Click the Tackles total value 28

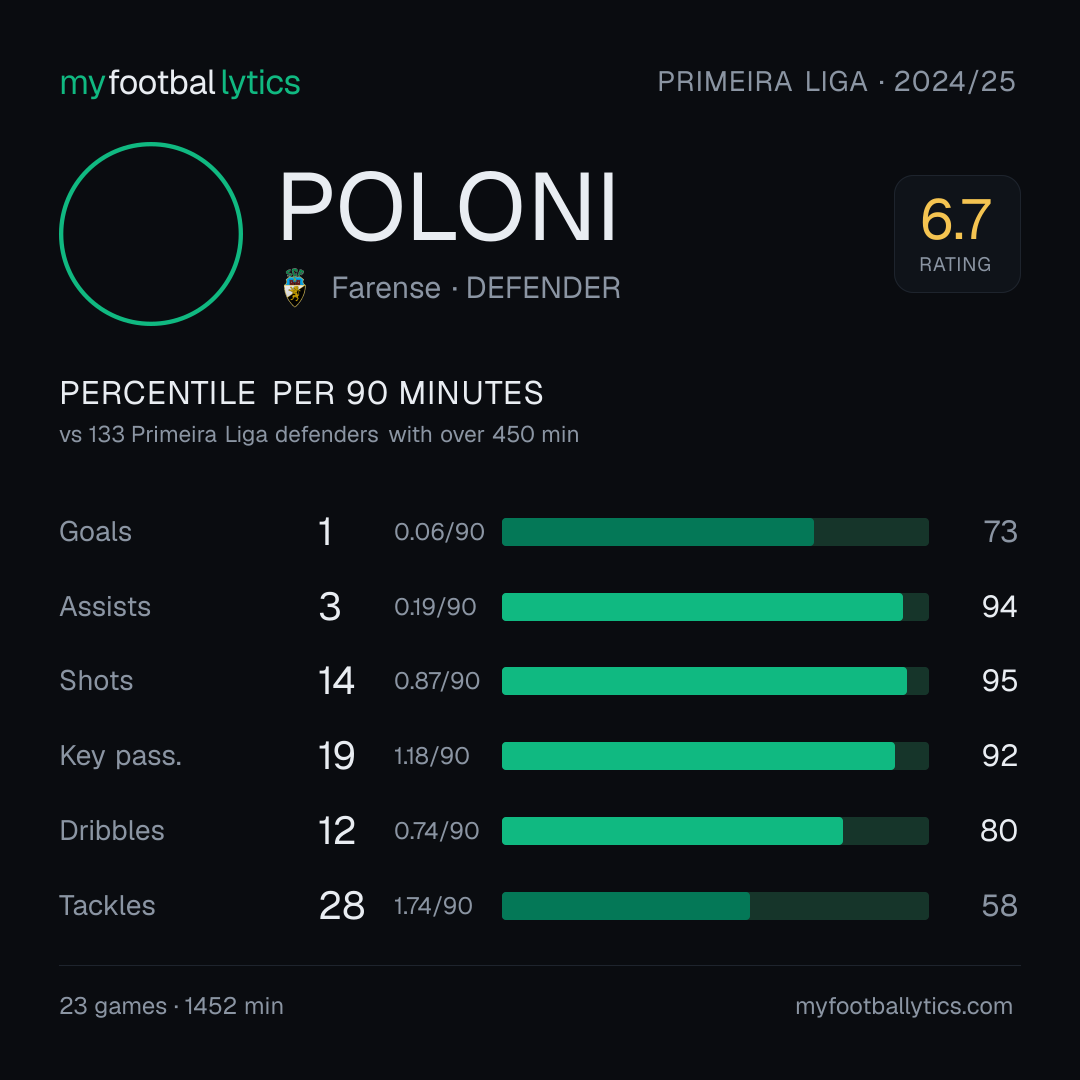click(342, 906)
